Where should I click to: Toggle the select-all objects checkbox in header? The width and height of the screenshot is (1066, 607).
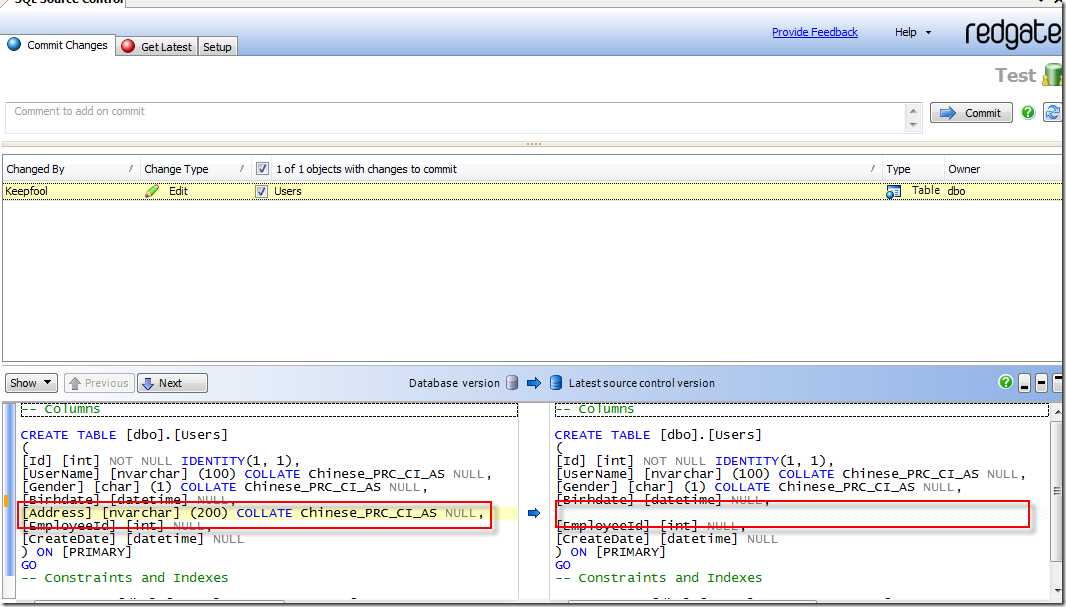tap(262, 169)
